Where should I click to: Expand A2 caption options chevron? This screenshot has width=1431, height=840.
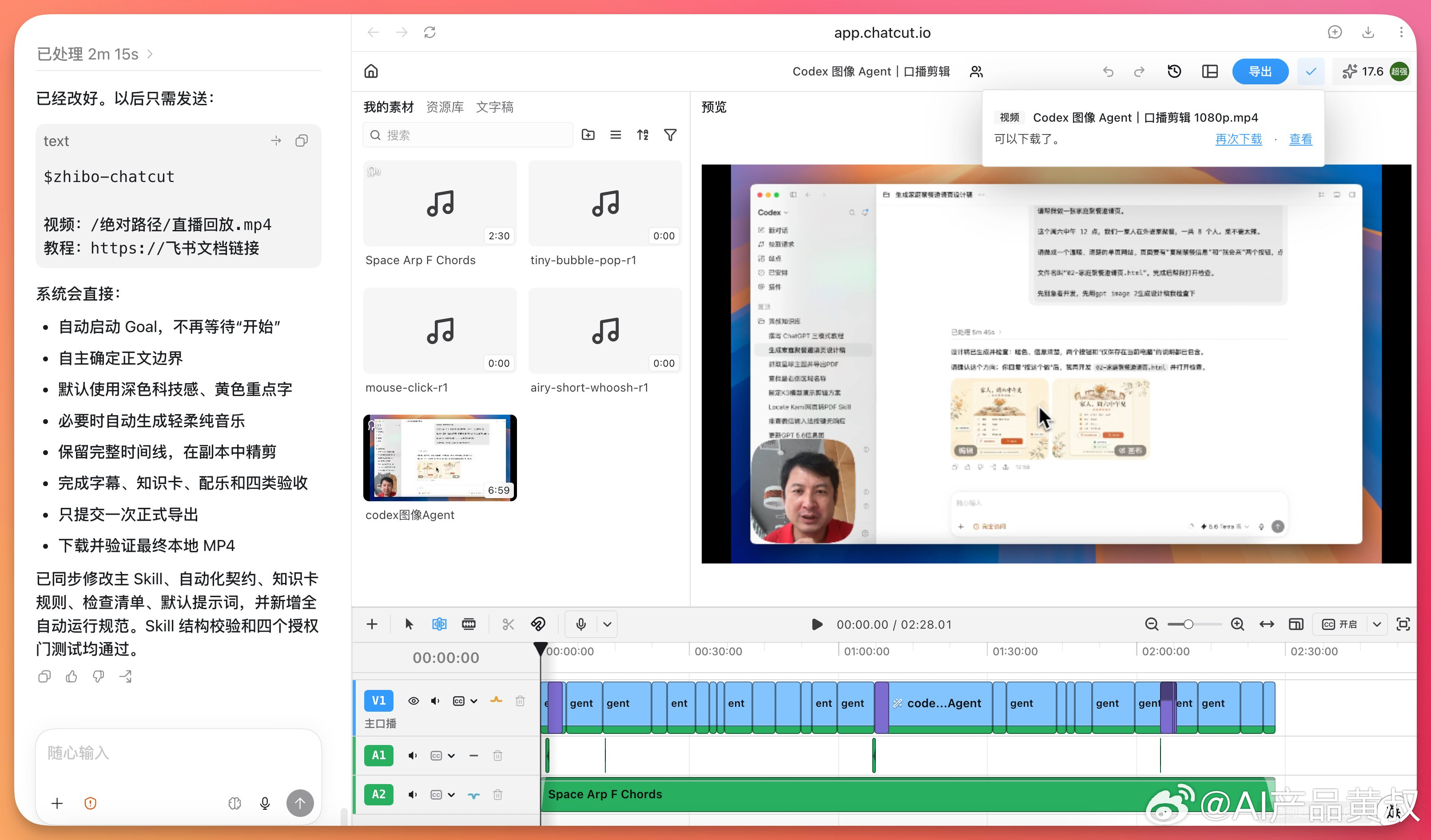pos(451,795)
